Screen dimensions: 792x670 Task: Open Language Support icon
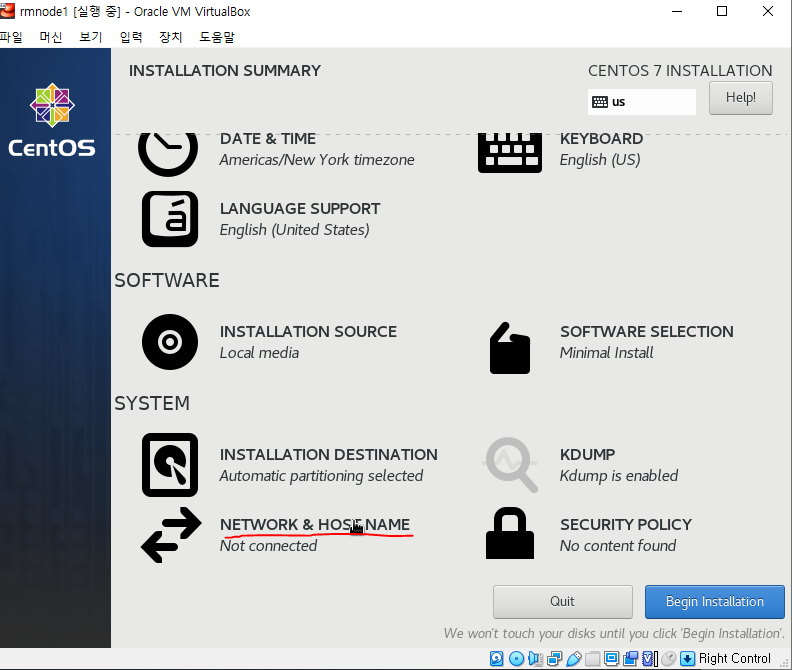pos(170,219)
